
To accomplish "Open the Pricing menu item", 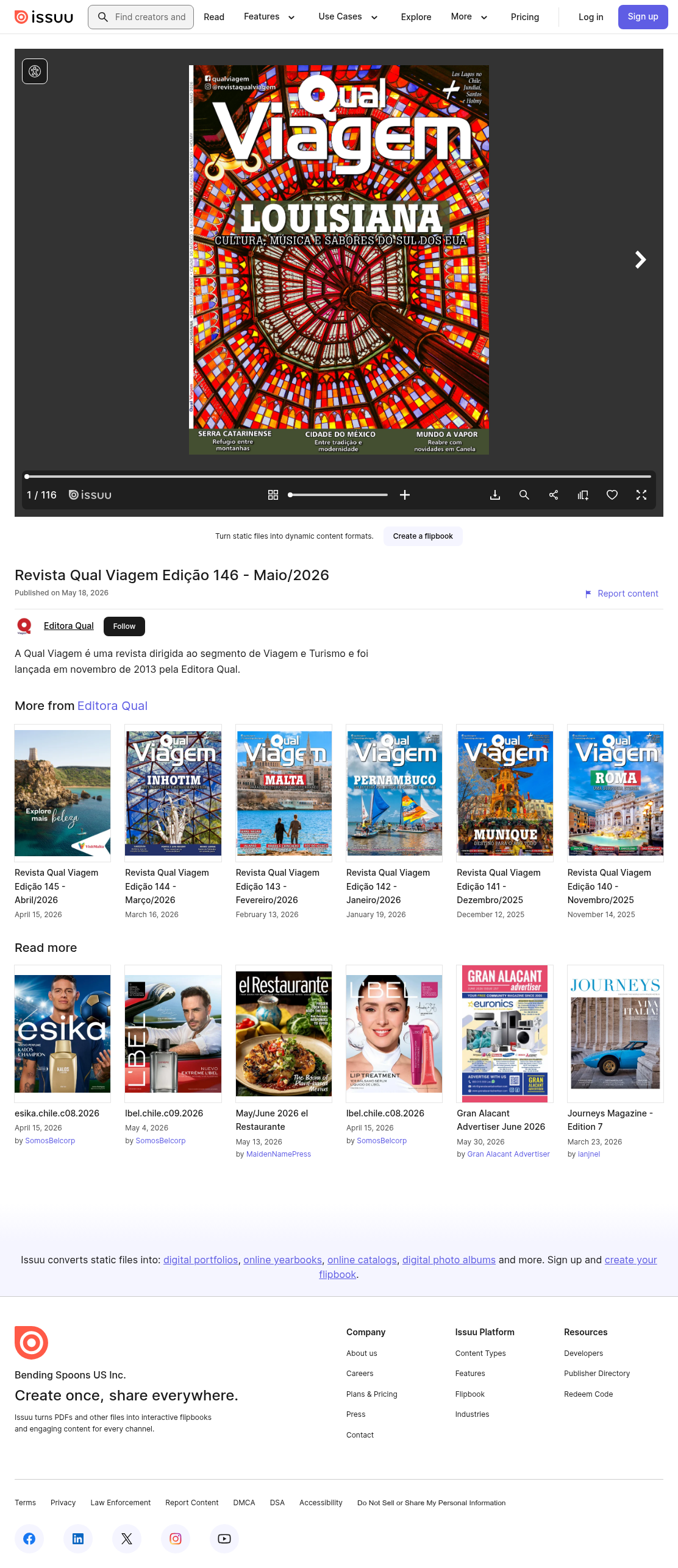I will pos(525,17).
